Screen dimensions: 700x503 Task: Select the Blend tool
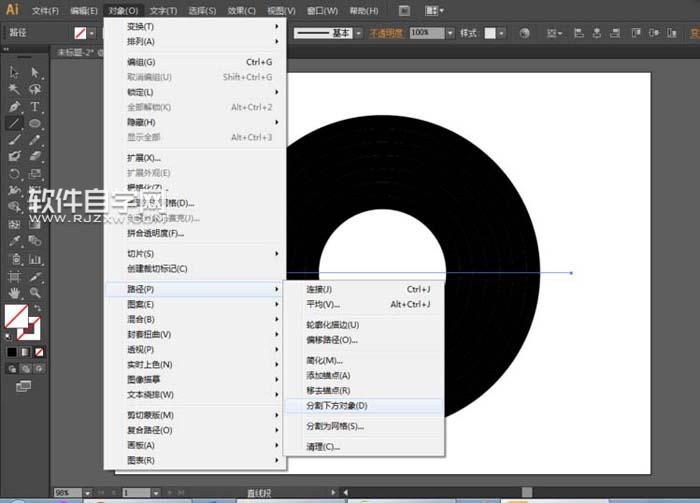click(x=35, y=241)
